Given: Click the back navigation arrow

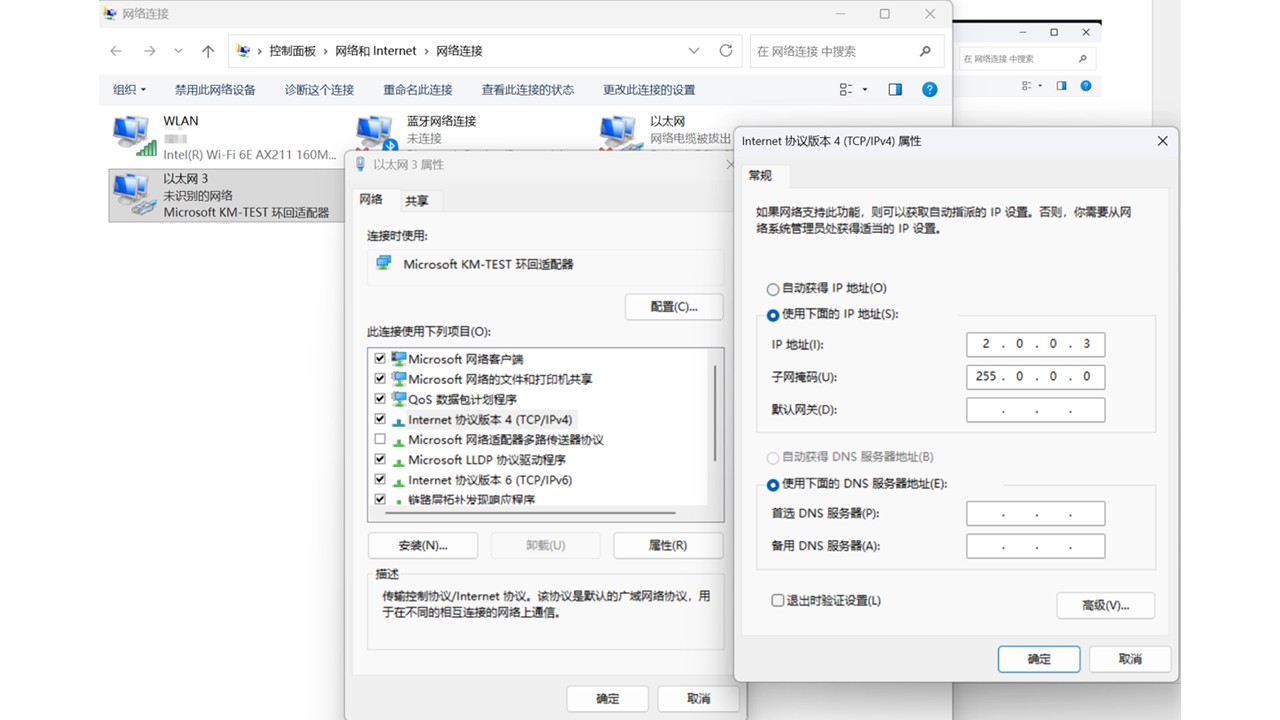Looking at the screenshot, I should coord(116,51).
